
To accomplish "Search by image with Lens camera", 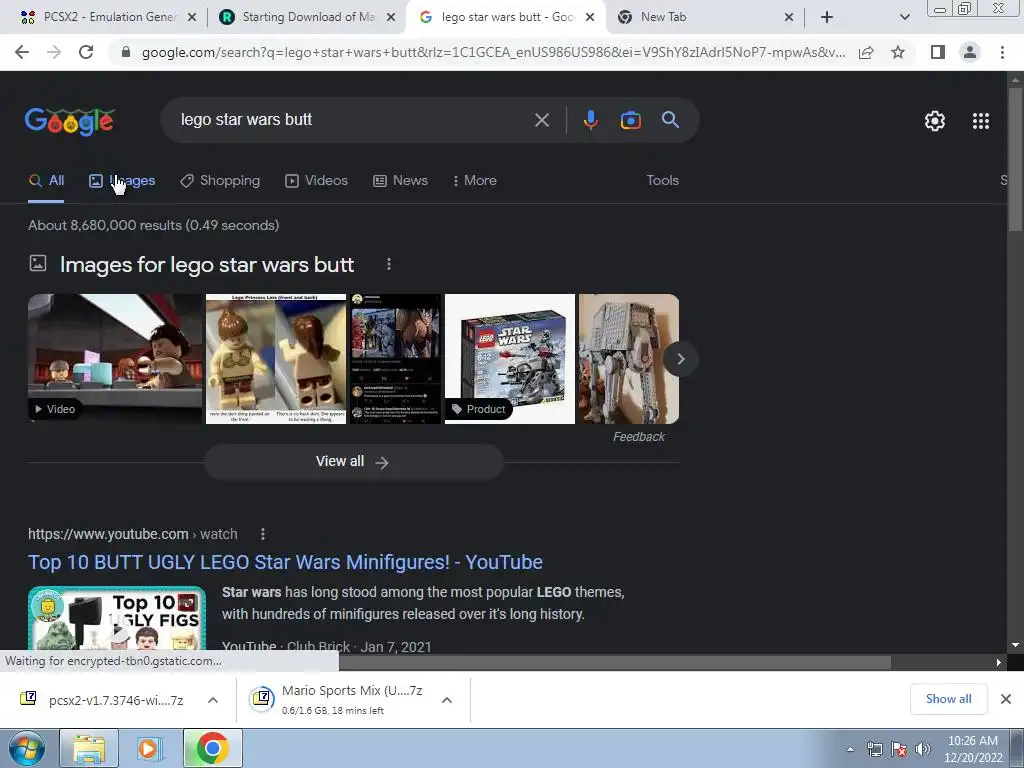I will 630,120.
